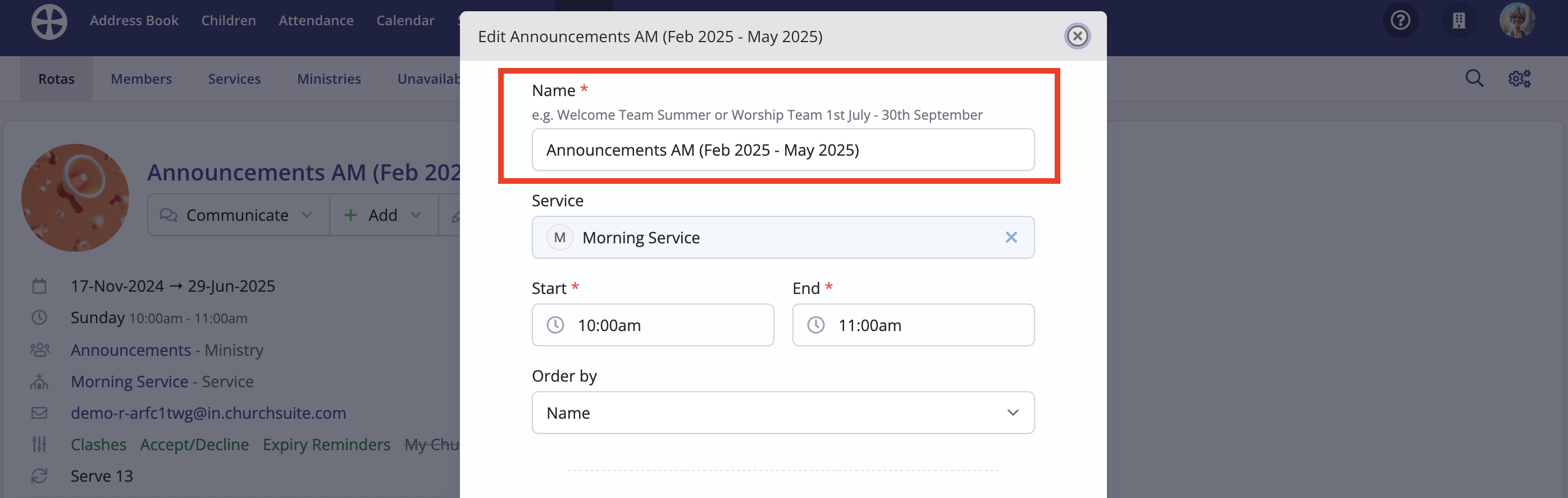Screen dimensions: 1568x498
Task: Switch to the Unavailability tab
Action: [429, 79]
